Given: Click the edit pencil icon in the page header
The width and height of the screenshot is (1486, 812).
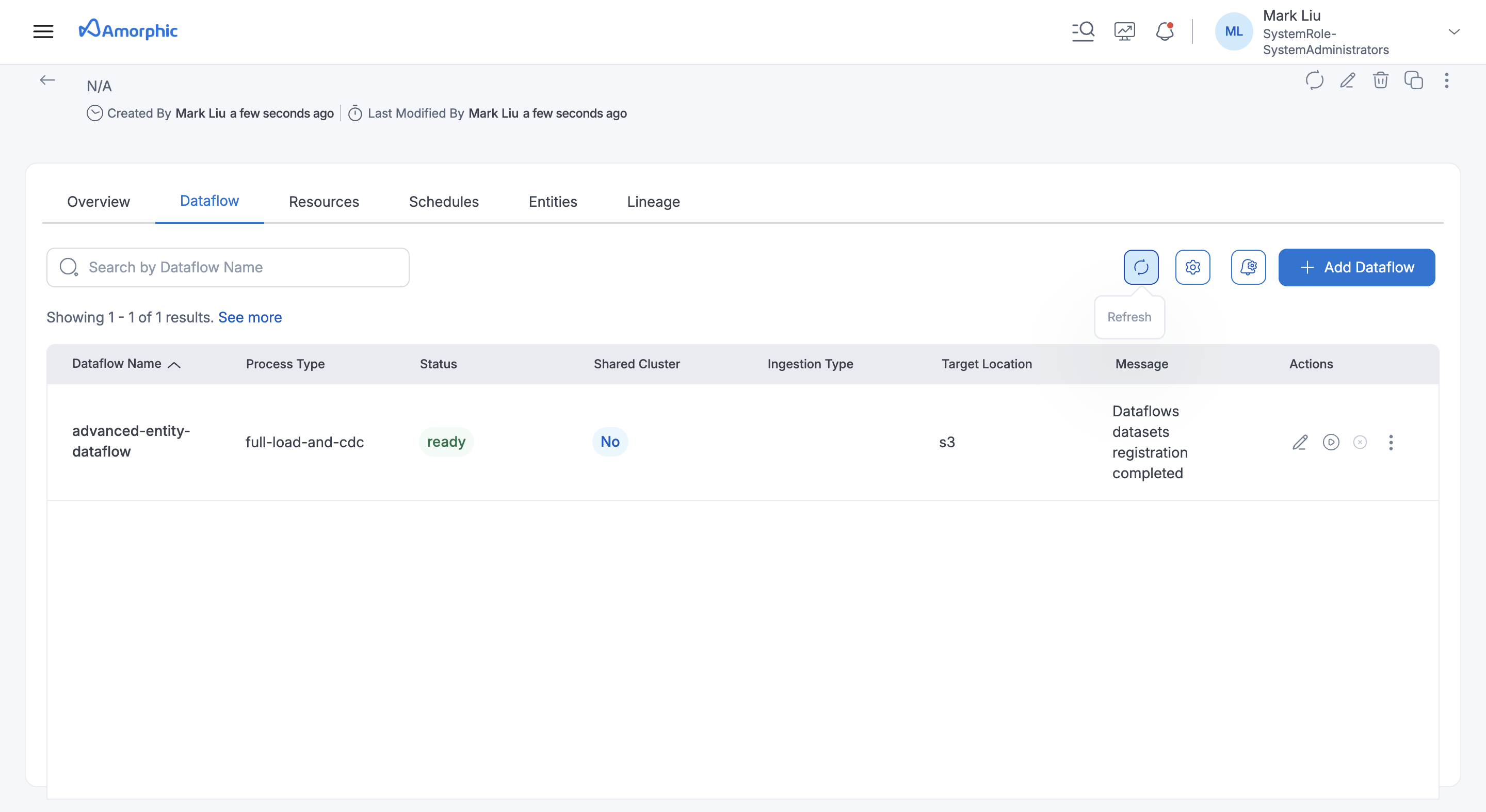Looking at the screenshot, I should coord(1347,81).
